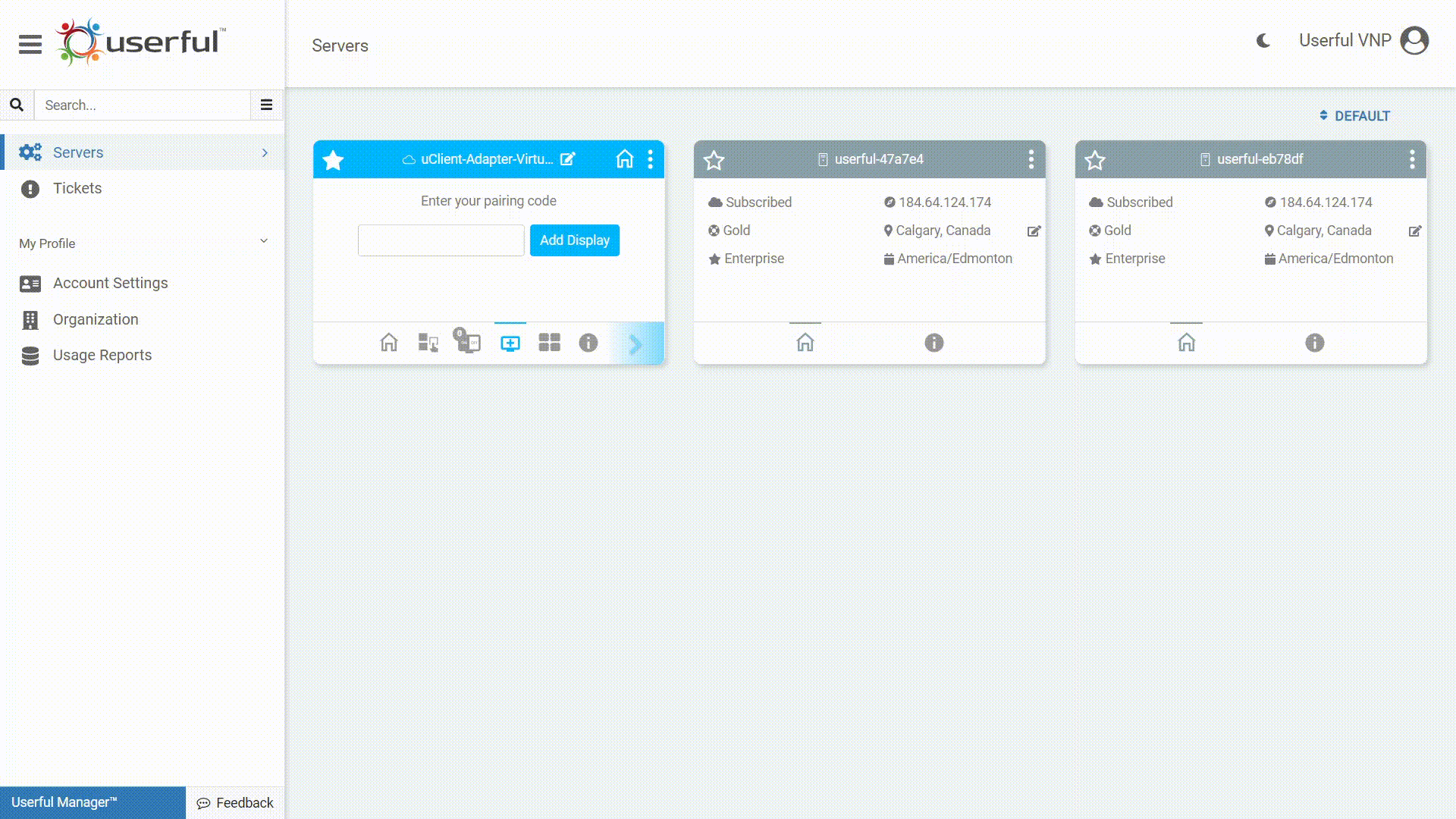Click Calgary, Canada in userful-47a7e4 card

coord(943,231)
